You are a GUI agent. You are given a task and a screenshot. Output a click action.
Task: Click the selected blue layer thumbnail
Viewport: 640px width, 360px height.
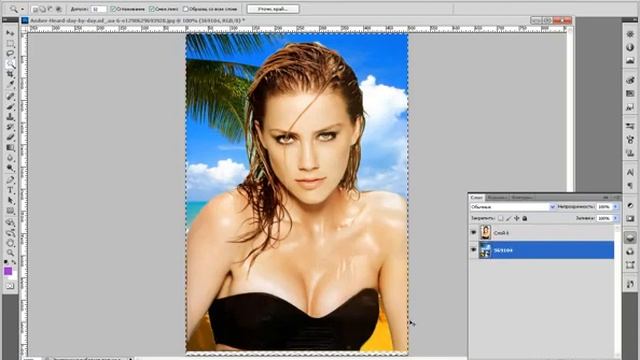(x=485, y=250)
